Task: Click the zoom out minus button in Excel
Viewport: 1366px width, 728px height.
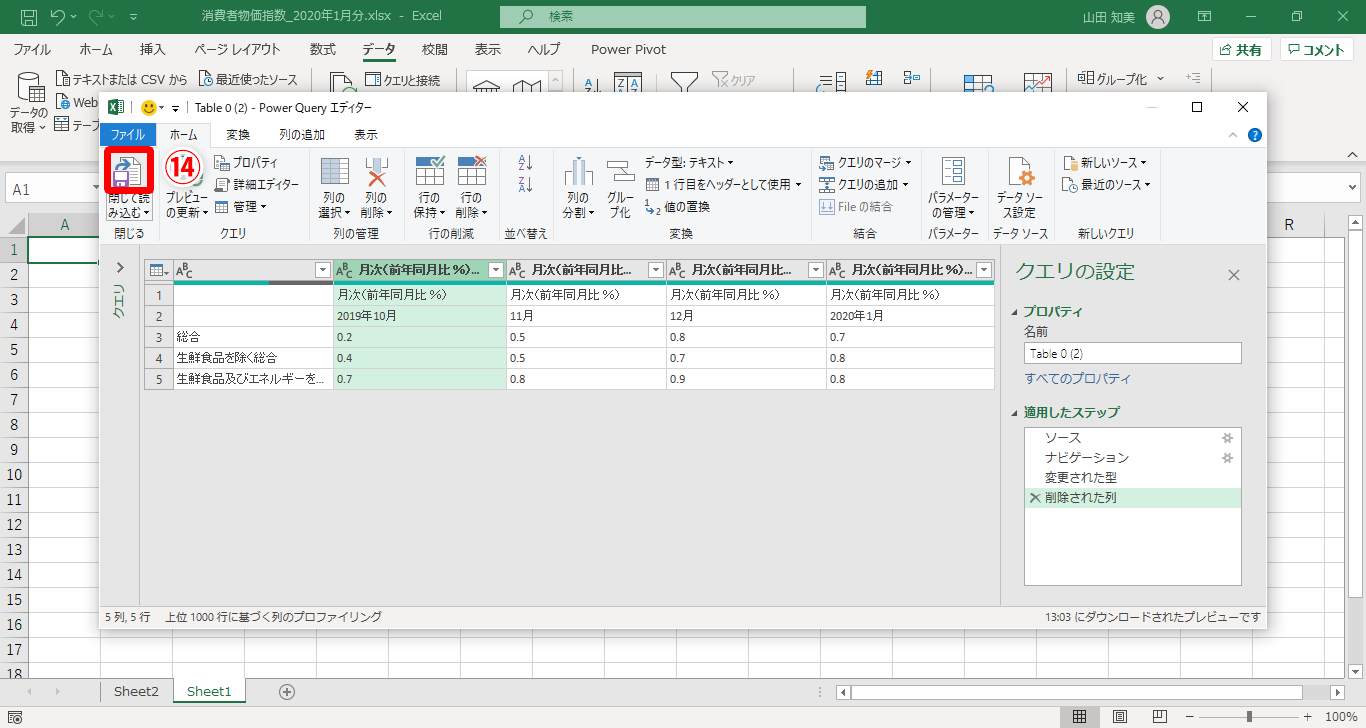Action: click(x=1188, y=717)
